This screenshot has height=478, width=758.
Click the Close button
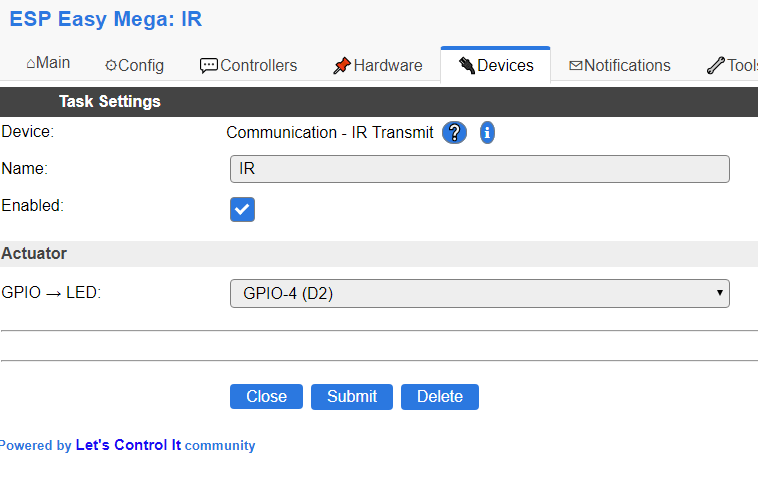tap(266, 397)
